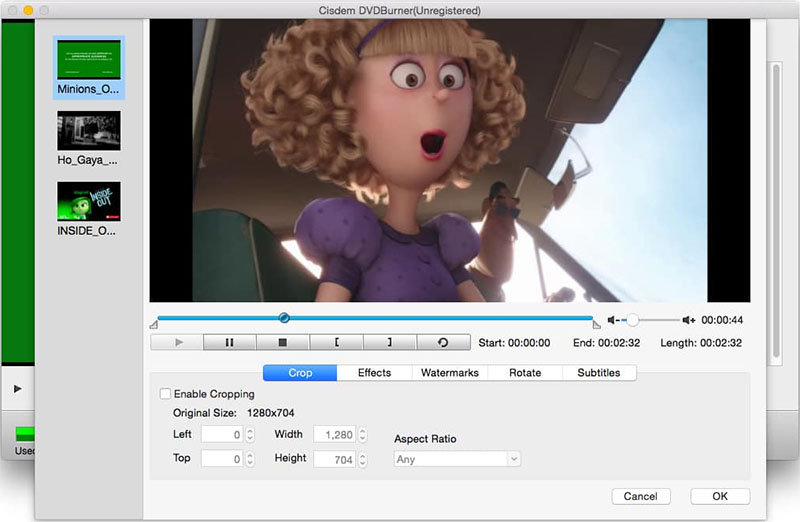Switch to the Effects tab

(x=375, y=373)
